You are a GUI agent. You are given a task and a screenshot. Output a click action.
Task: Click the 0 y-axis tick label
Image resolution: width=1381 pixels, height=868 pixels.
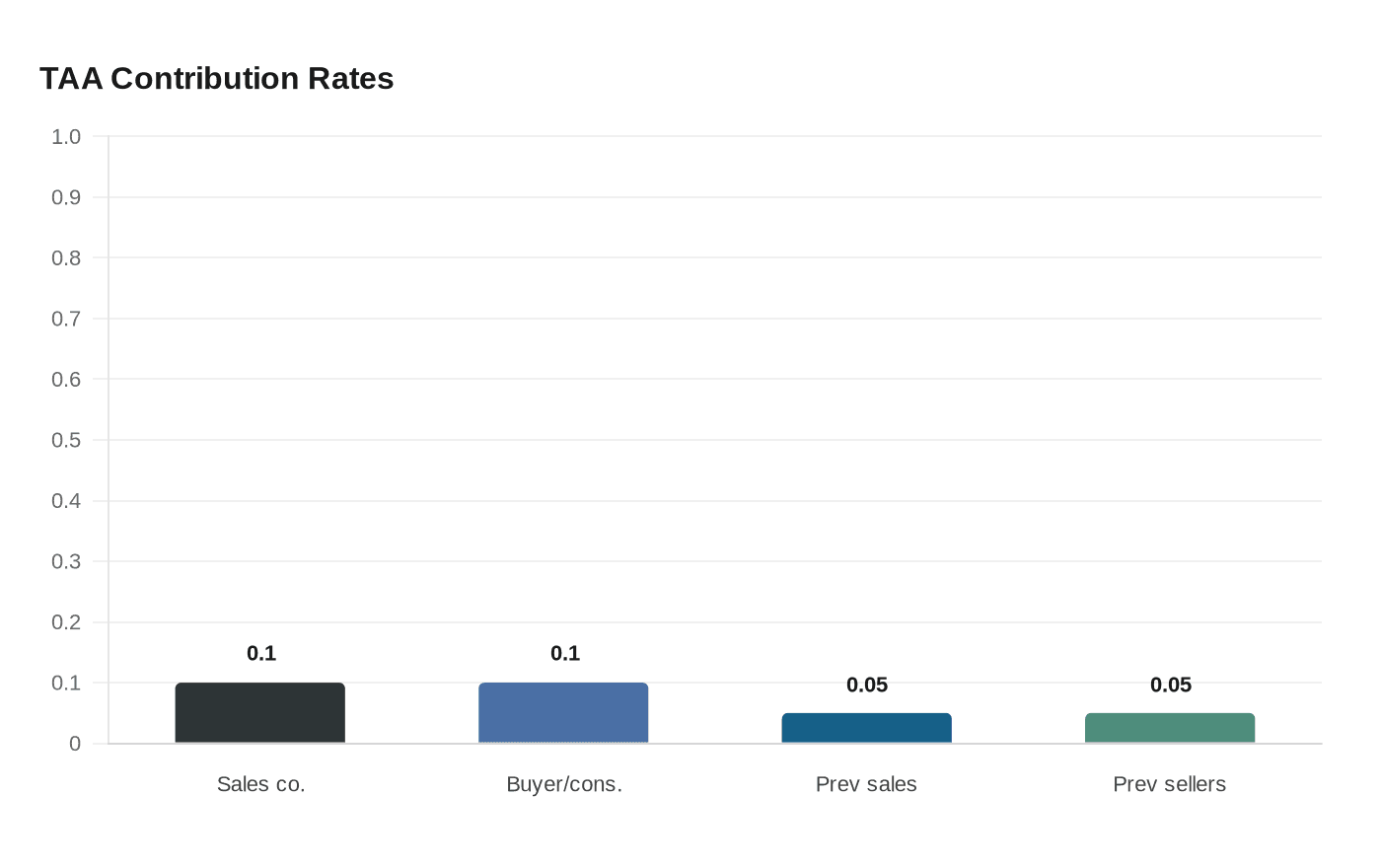(x=75, y=744)
